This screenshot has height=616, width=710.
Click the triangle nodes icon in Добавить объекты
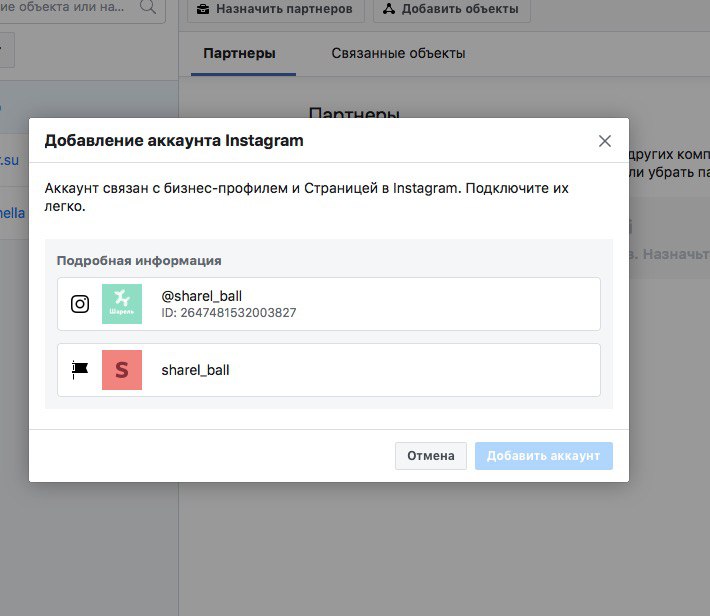pos(389,9)
